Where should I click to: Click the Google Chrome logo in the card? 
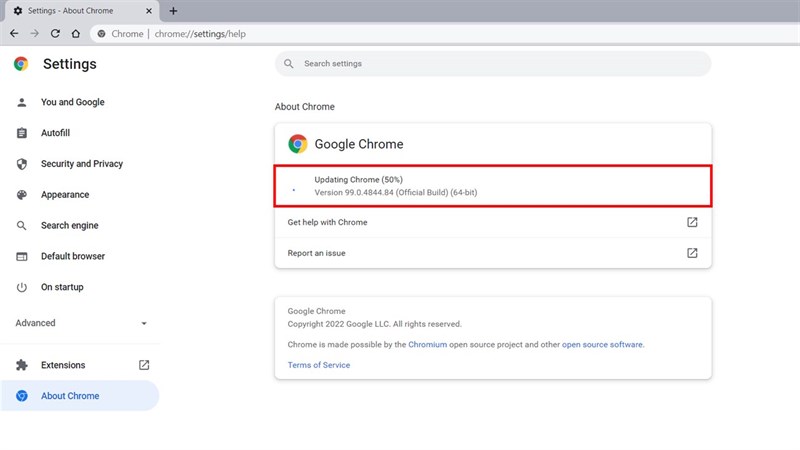pos(297,144)
